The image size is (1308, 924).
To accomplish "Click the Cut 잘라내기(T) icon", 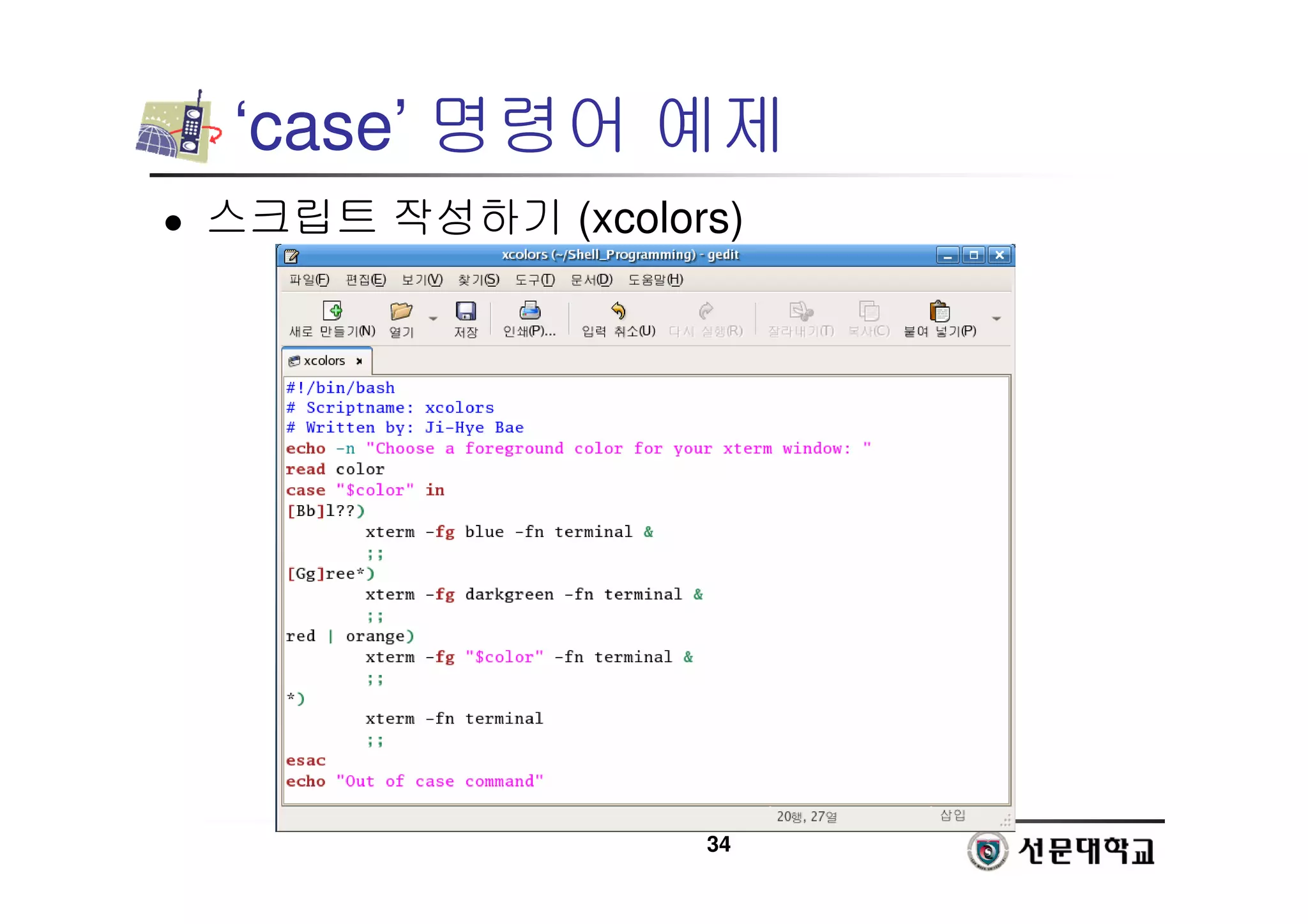I will click(801, 310).
